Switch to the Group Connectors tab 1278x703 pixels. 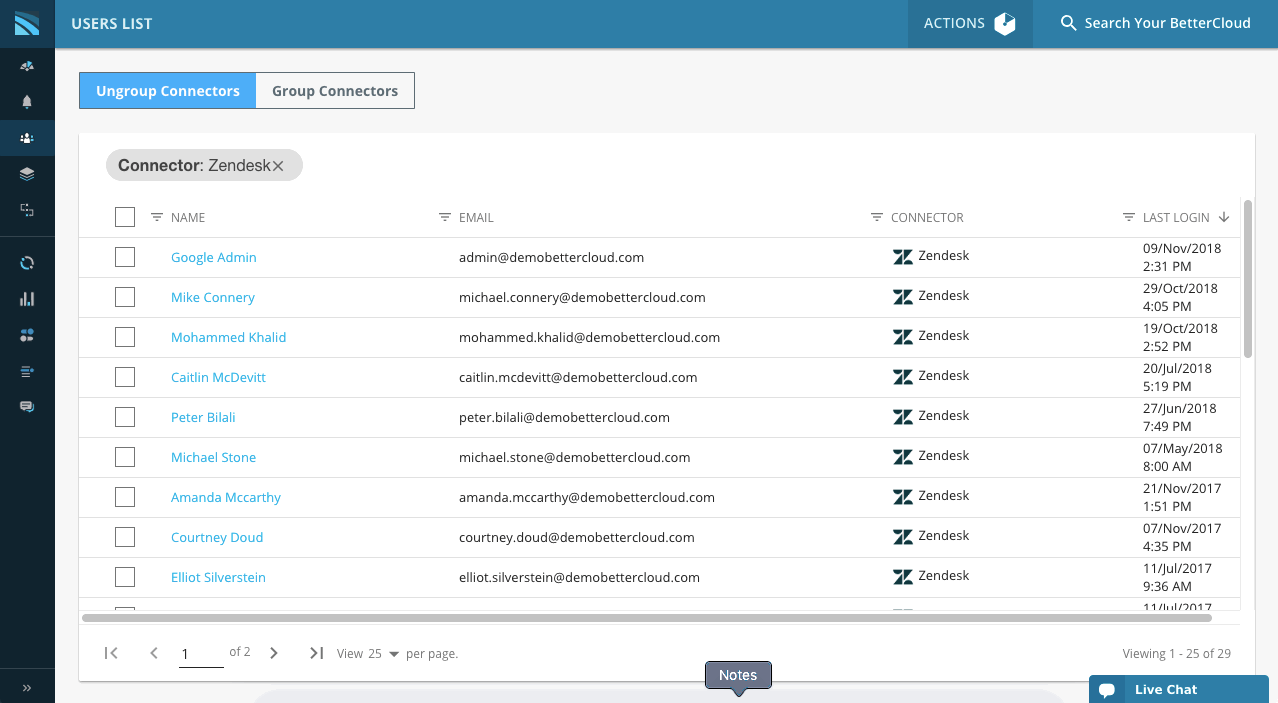pos(335,91)
